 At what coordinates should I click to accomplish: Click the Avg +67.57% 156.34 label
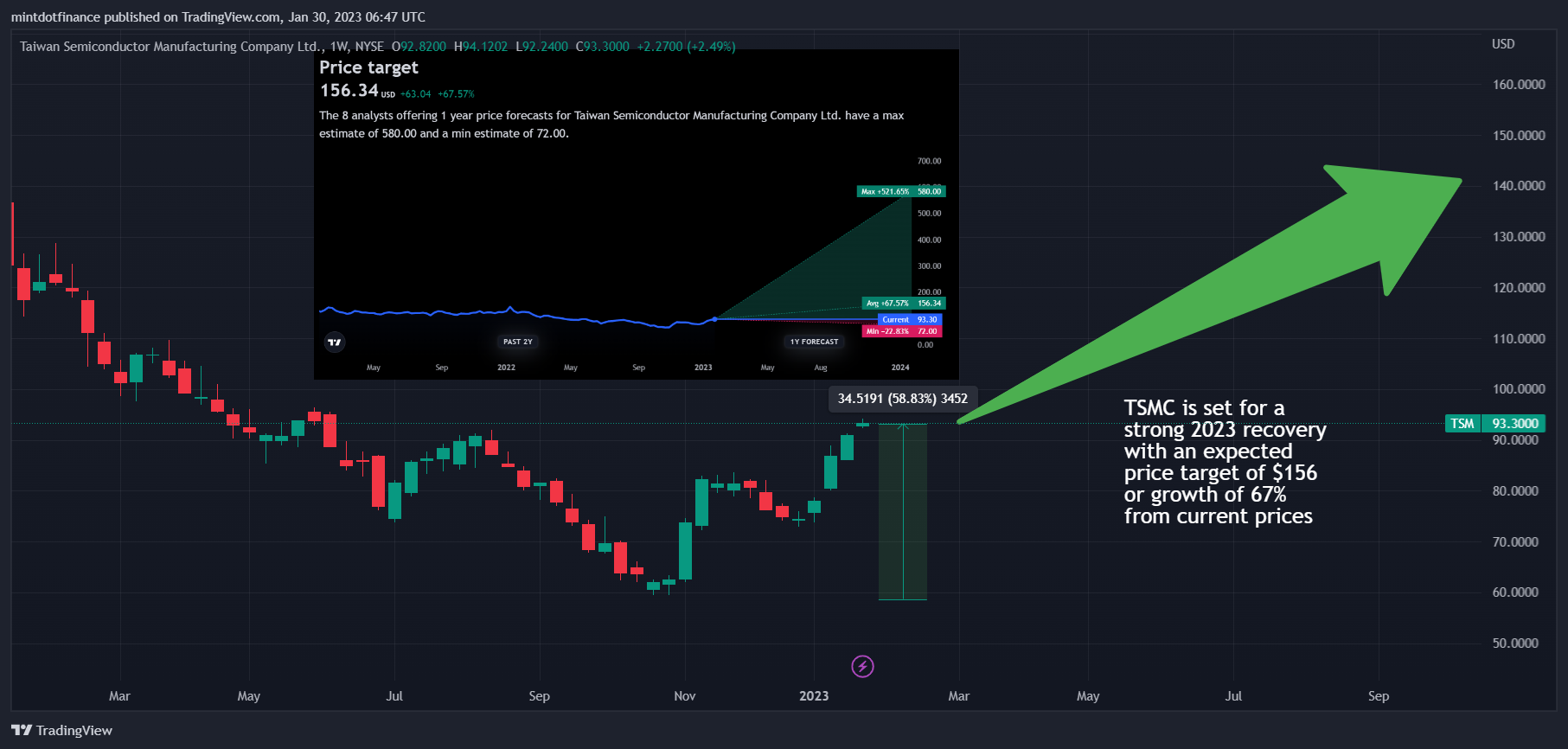(x=905, y=303)
